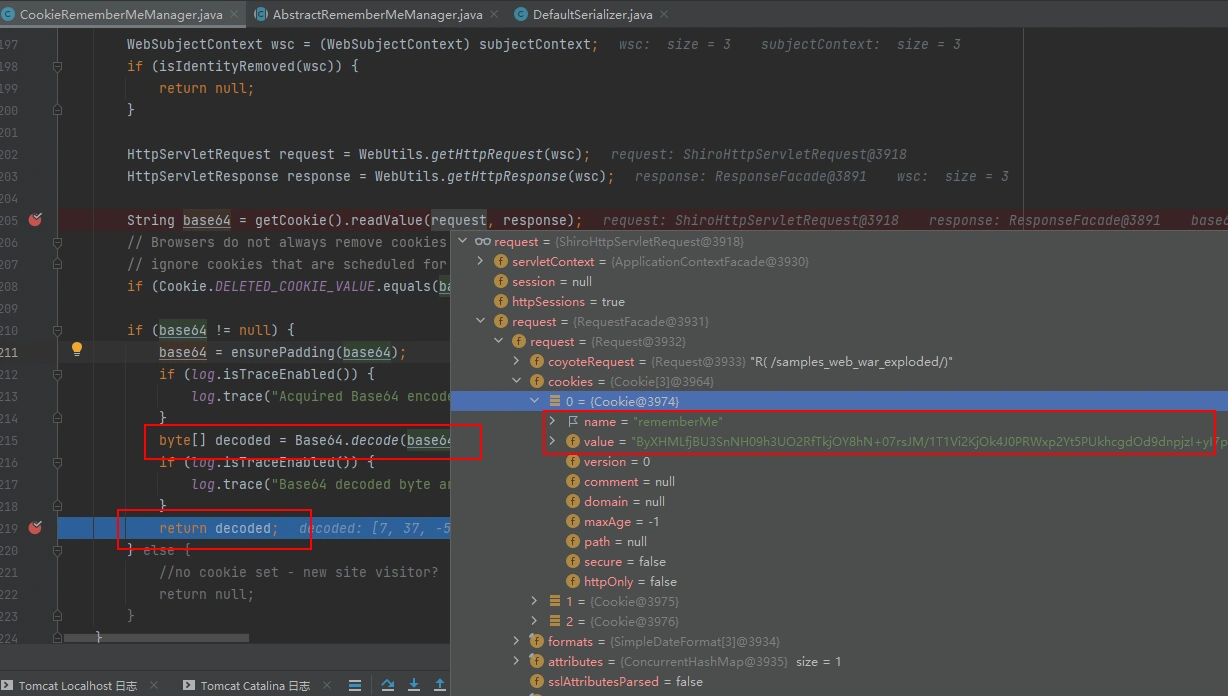Image resolution: width=1228 pixels, height=696 pixels.
Task: Expand the servletContext field node
Action: click(x=480, y=261)
